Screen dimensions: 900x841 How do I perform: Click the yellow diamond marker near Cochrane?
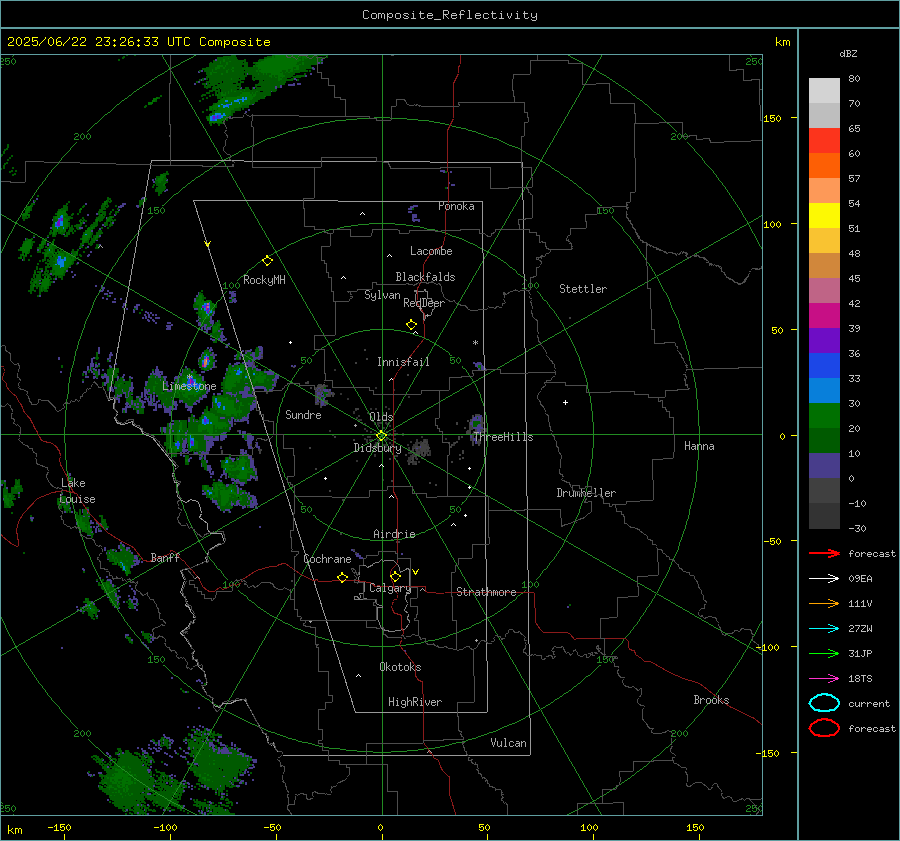click(x=342, y=577)
